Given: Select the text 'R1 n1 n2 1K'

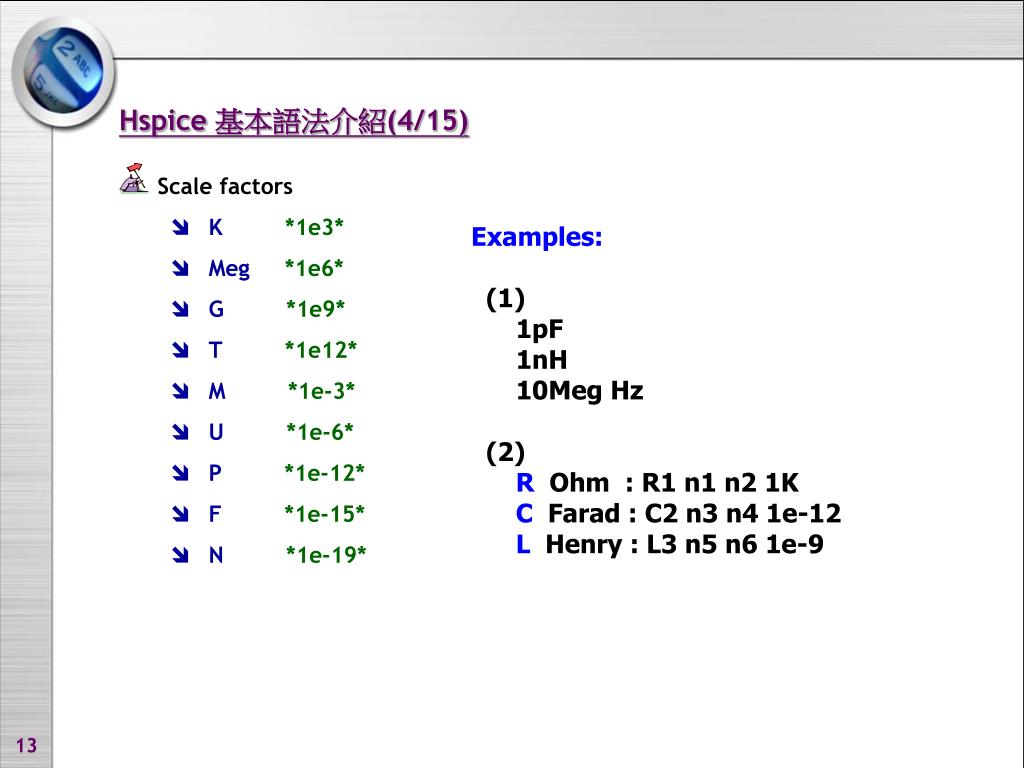Looking at the screenshot, I should pos(720,483).
